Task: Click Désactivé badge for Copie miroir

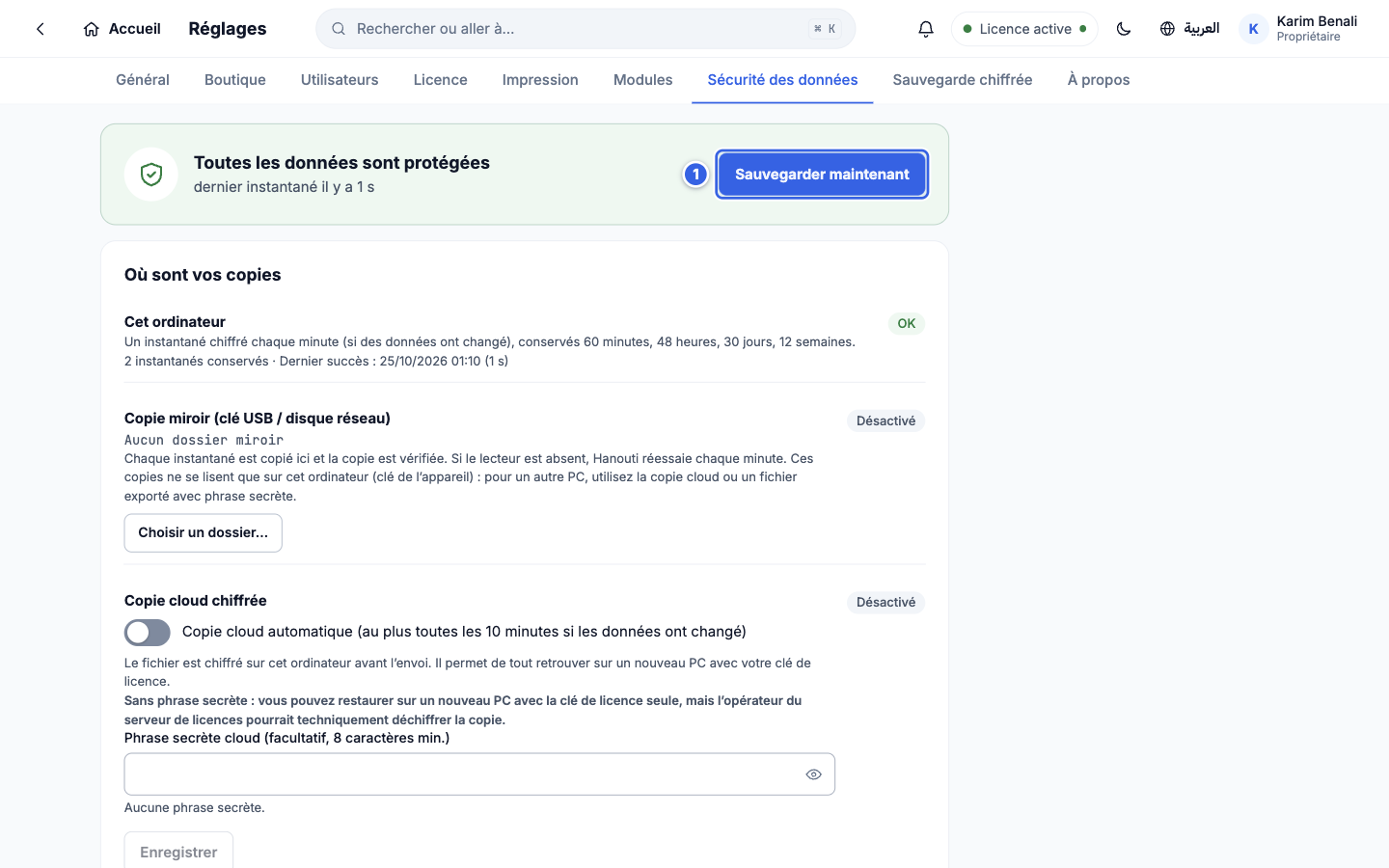Action: 886,421
